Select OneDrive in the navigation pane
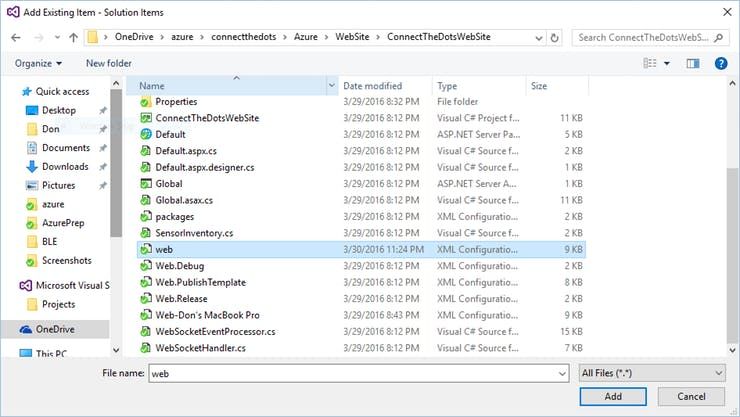The width and height of the screenshot is (740, 417). [x=55, y=329]
